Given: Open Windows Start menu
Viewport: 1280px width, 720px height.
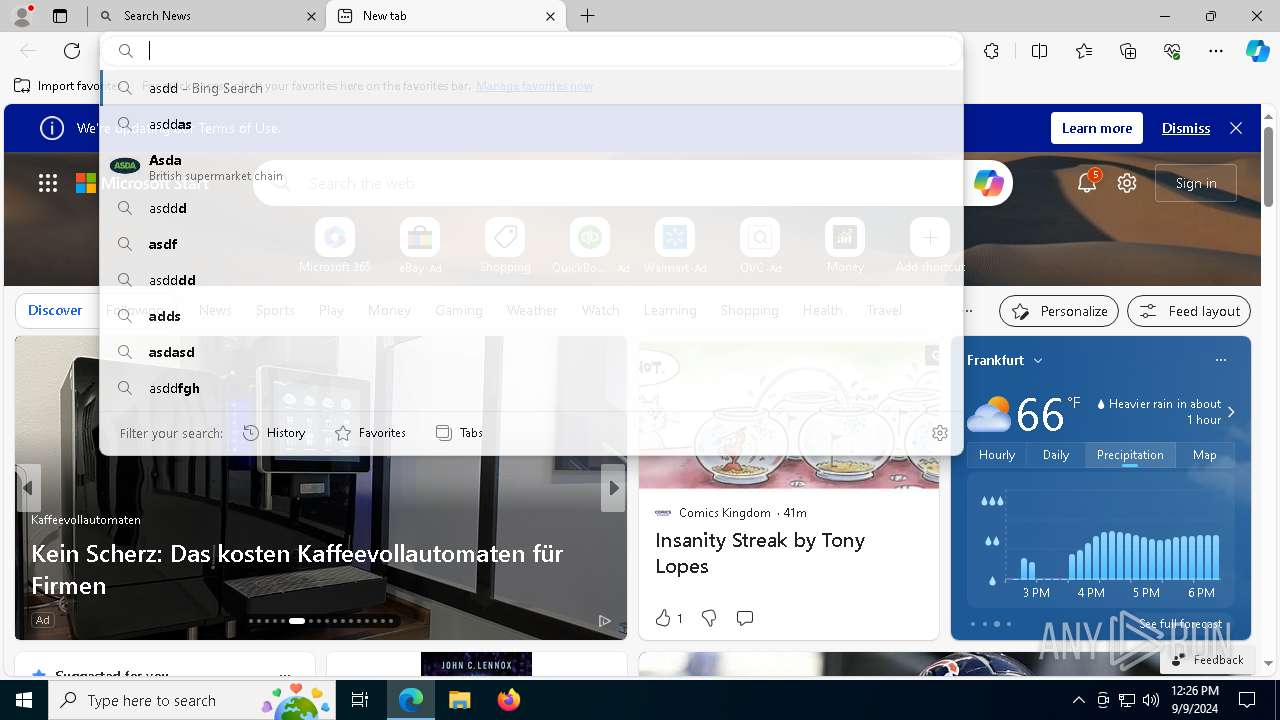Looking at the screenshot, I should click(24, 700).
